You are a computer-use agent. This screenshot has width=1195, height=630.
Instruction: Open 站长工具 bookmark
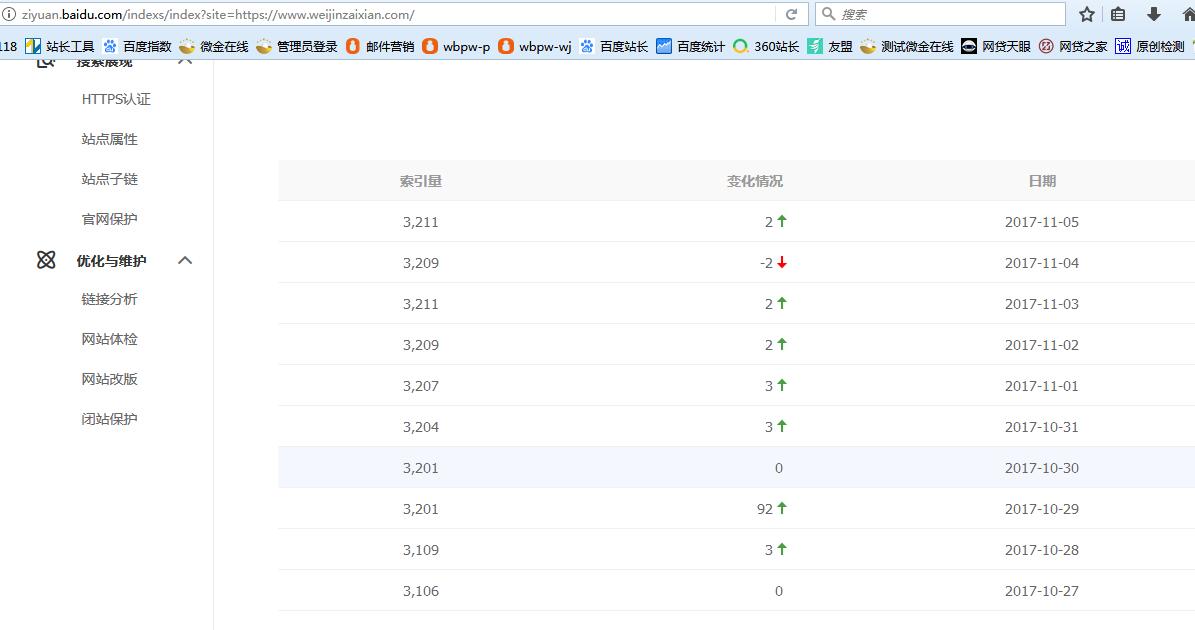[60, 46]
